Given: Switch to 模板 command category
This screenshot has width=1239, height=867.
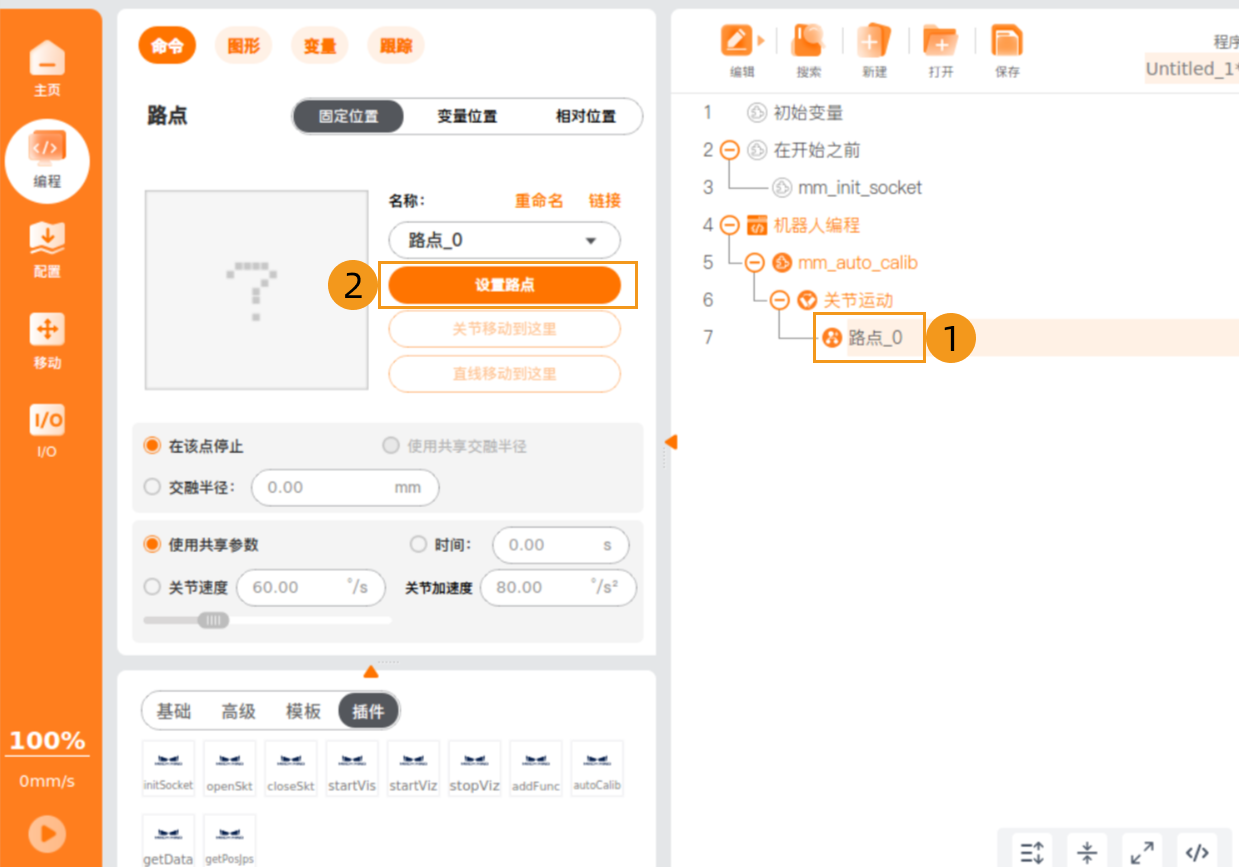Looking at the screenshot, I should coord(303,711).
